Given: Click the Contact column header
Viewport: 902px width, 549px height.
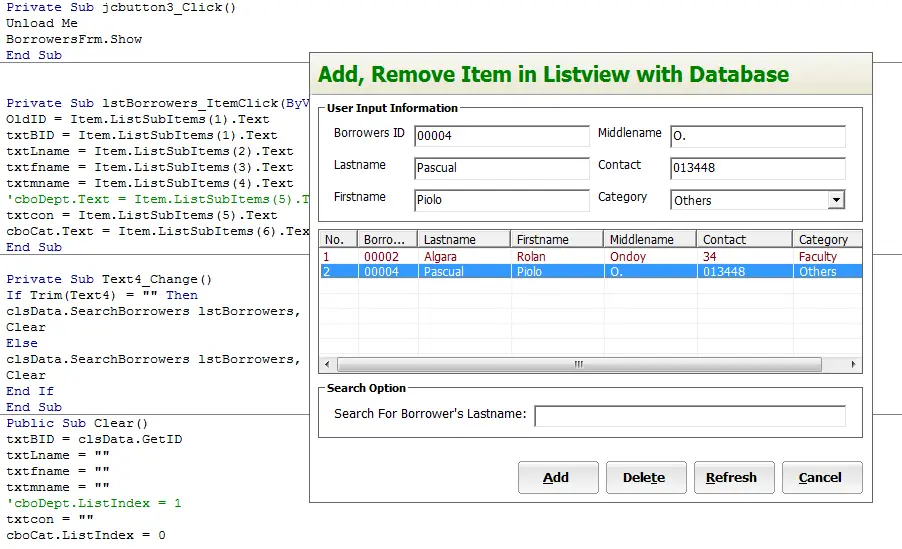Looking at the screenshot, I should click(x=745, y=239).
